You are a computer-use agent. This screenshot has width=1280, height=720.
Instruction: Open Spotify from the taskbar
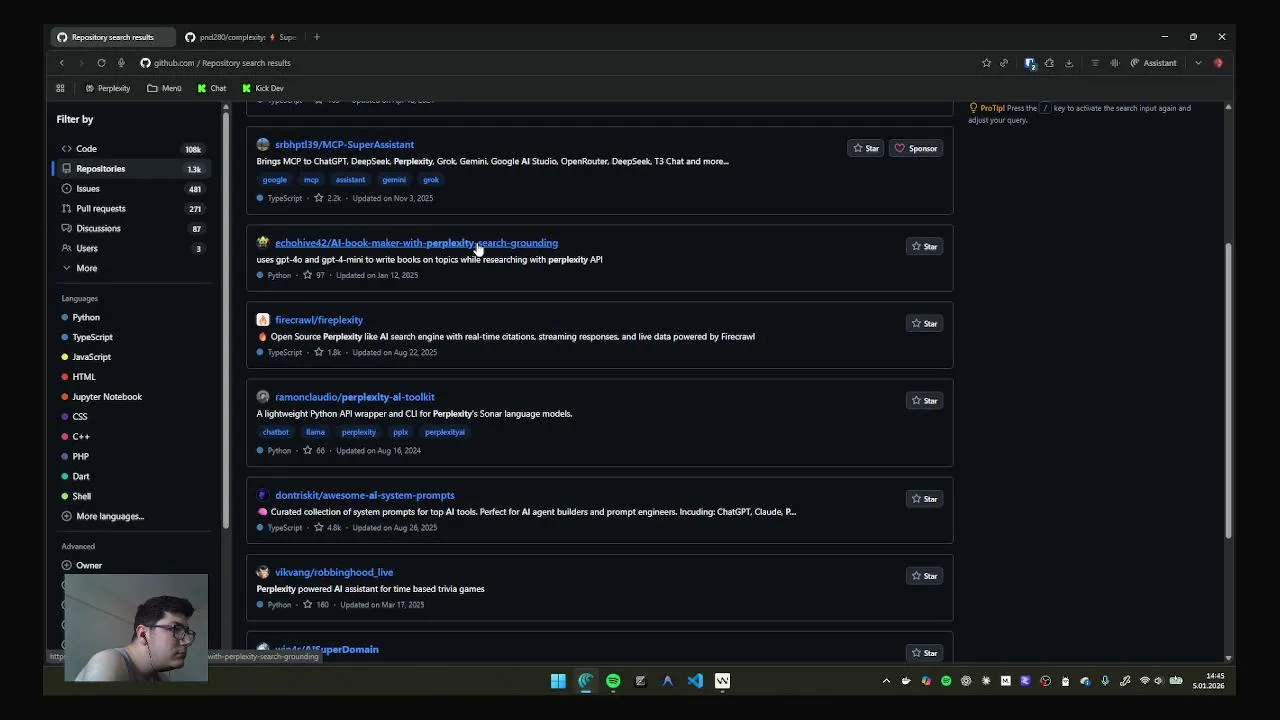[613, 681]
